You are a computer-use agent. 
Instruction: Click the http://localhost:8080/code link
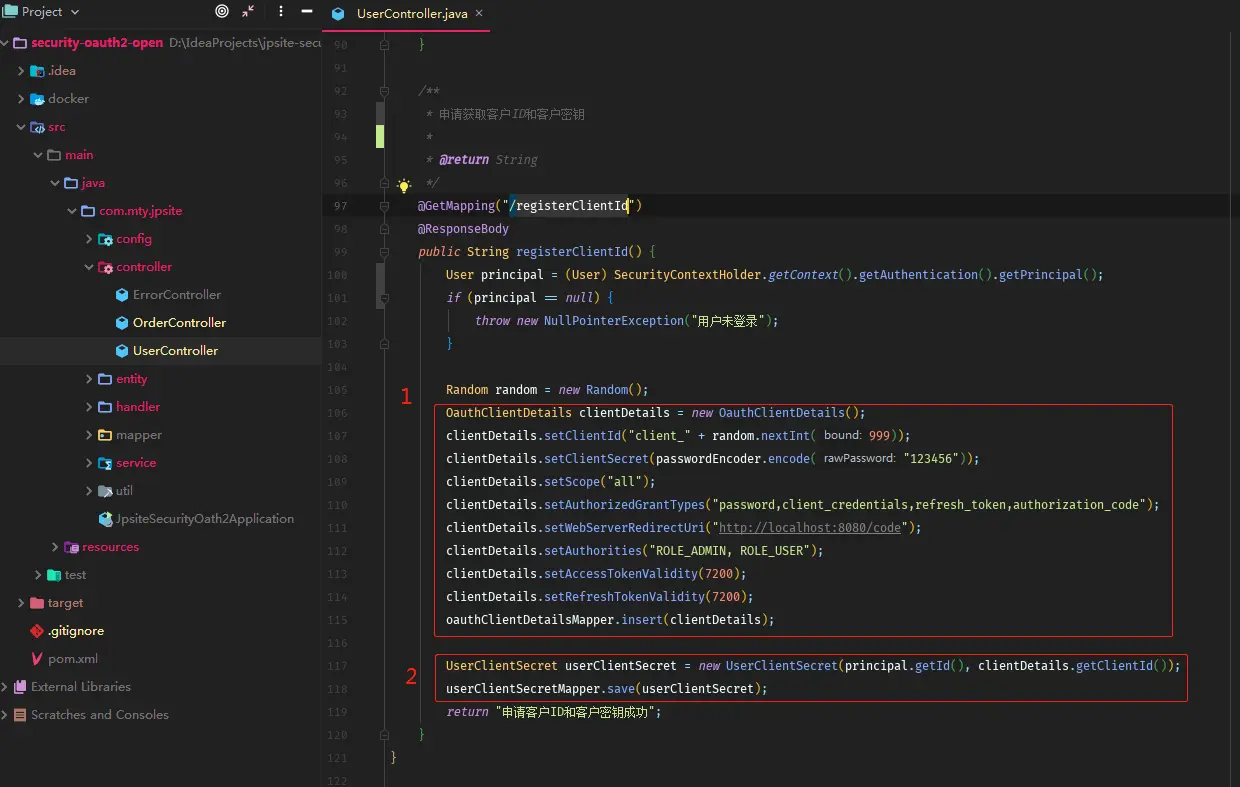[810, 528]
